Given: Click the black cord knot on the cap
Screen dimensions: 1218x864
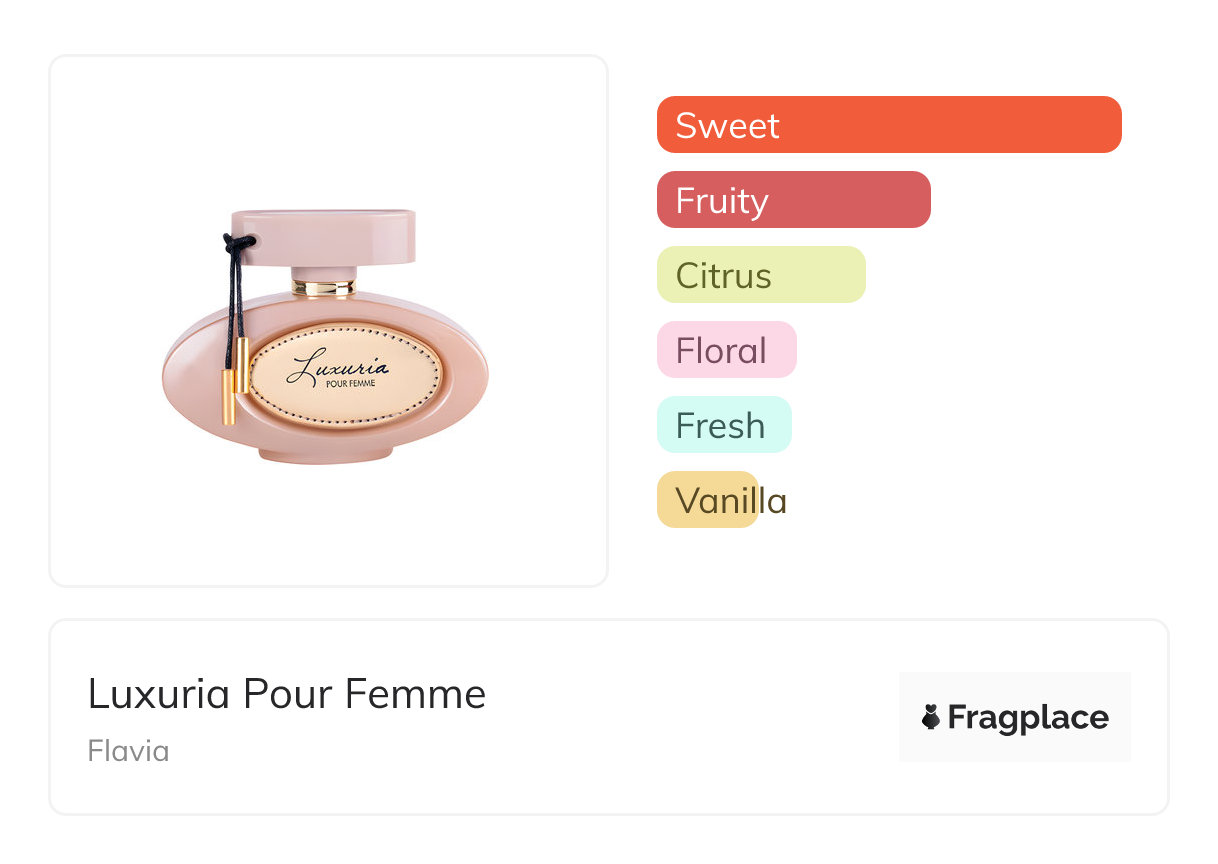Looking at the screenshot, I should (x=236, y=241).
